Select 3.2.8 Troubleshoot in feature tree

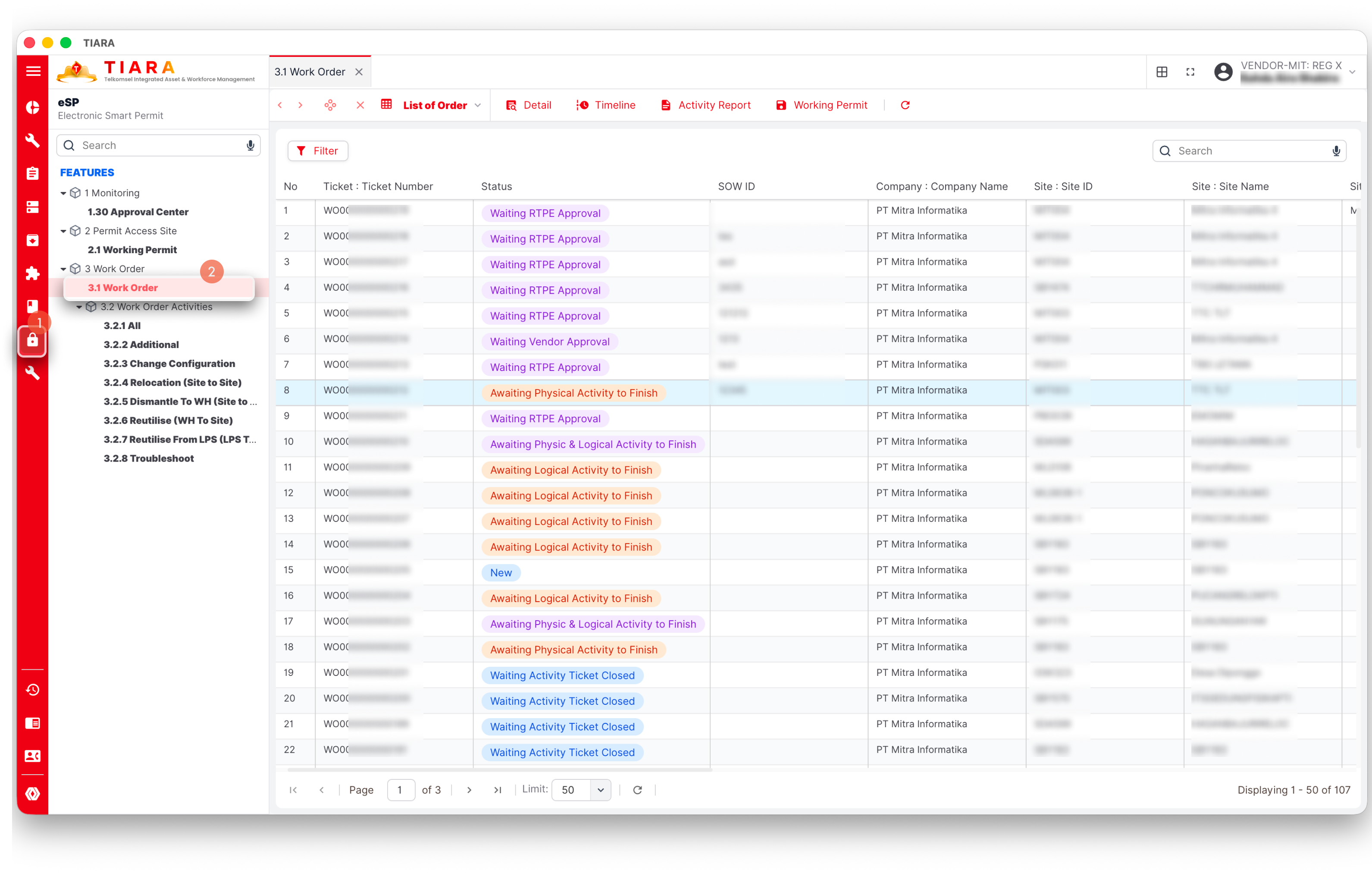[x=148, y=458]
